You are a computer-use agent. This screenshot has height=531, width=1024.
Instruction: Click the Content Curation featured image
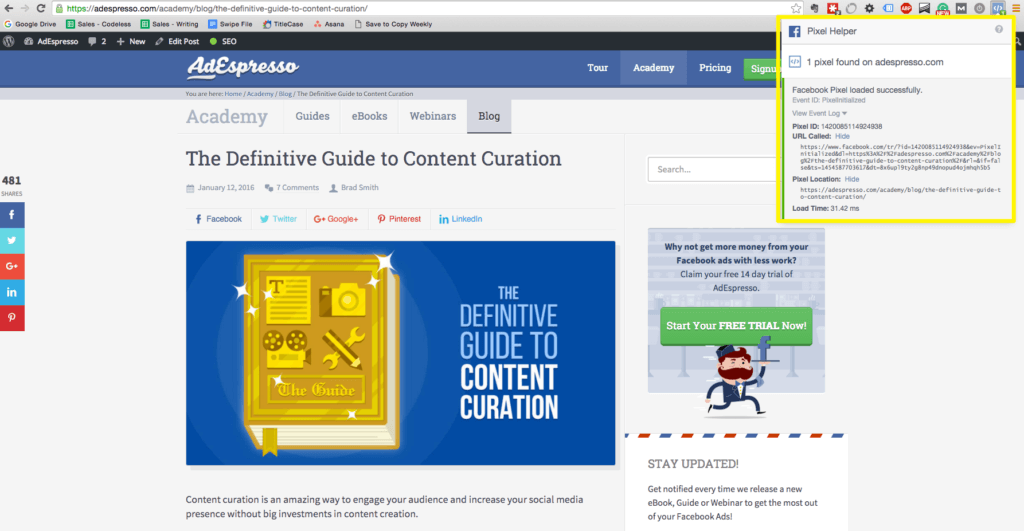[x=400, y=353]
